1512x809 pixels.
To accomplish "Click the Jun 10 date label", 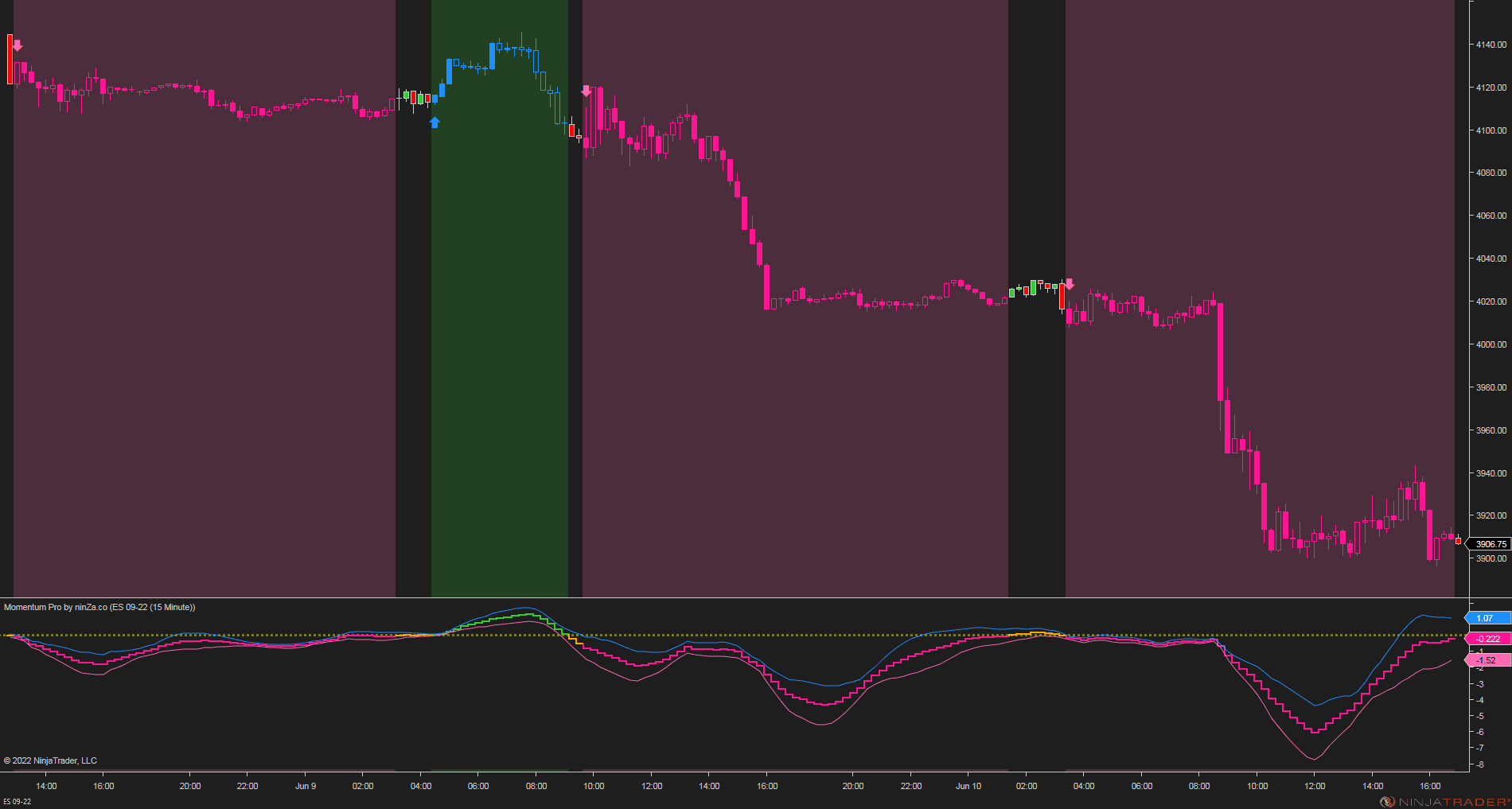I will coord(968,786).
